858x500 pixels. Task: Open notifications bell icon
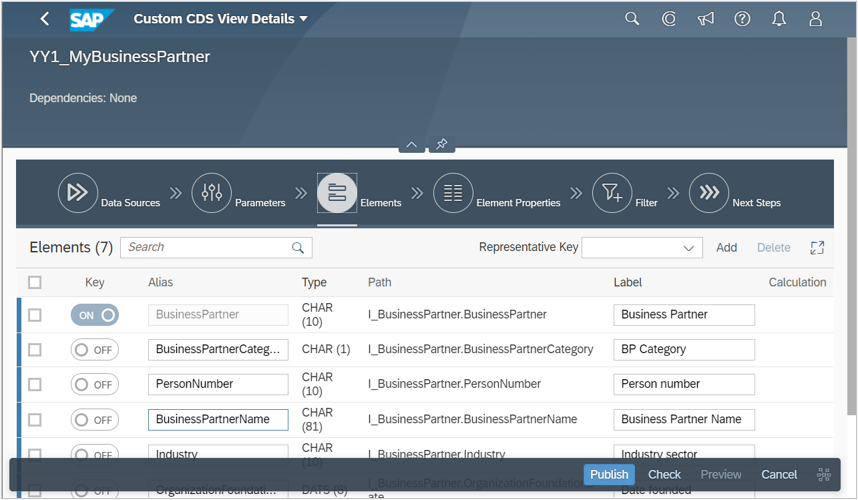779,19
